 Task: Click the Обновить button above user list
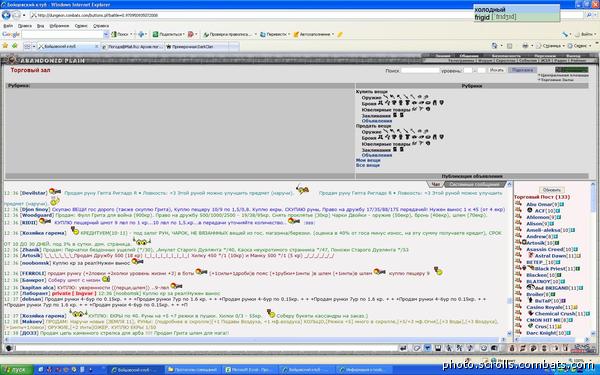point(551,190)
